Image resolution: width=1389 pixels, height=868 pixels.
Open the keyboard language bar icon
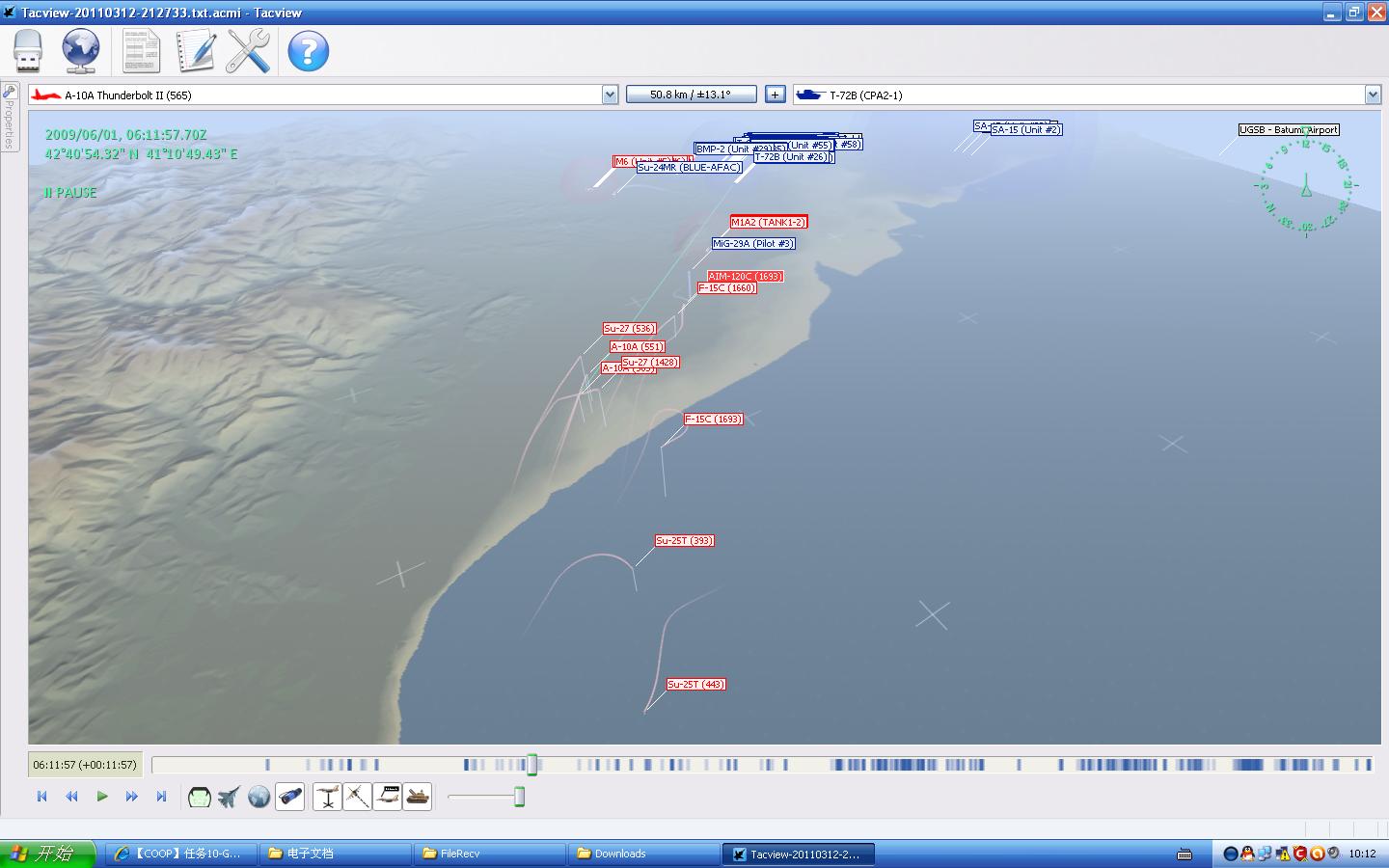click(1184, 854)
